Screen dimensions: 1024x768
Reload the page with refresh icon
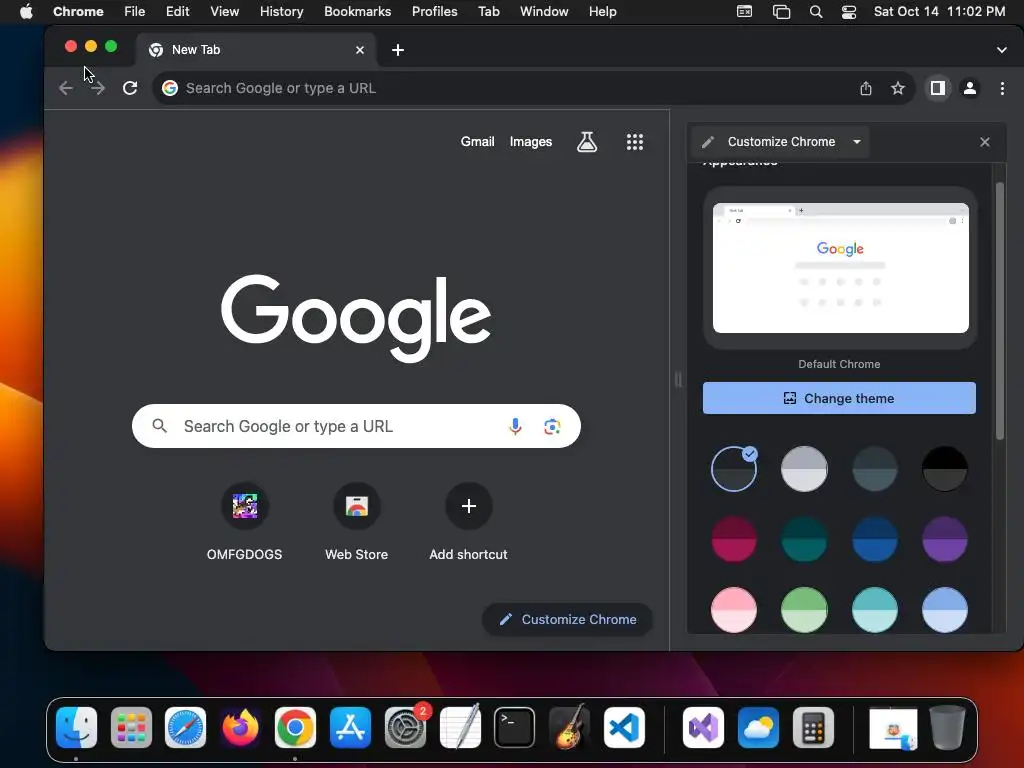130,88
